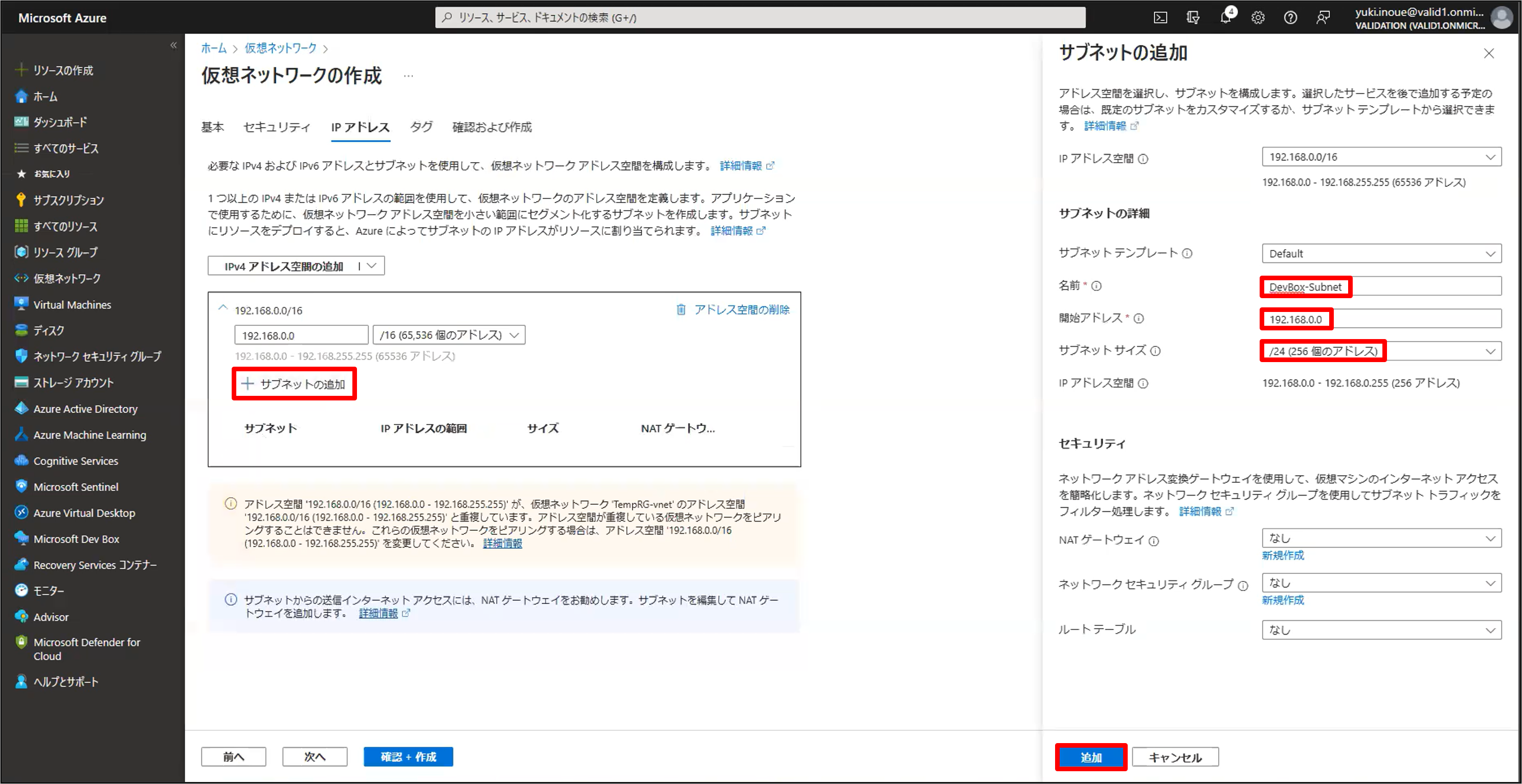Open directory and subscription filter icon

1192,17
